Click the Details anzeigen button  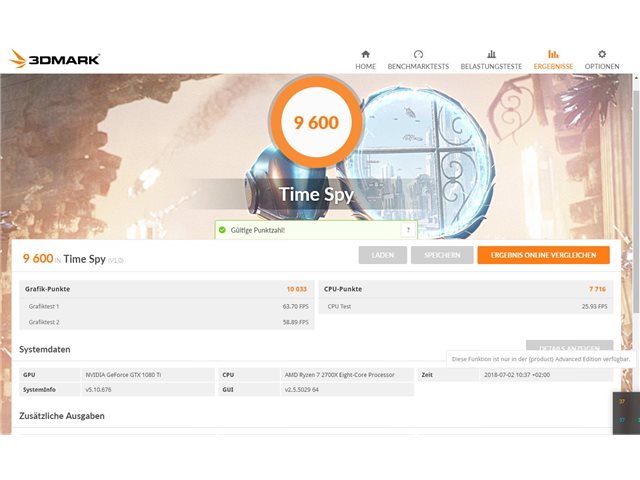(569, 345)
